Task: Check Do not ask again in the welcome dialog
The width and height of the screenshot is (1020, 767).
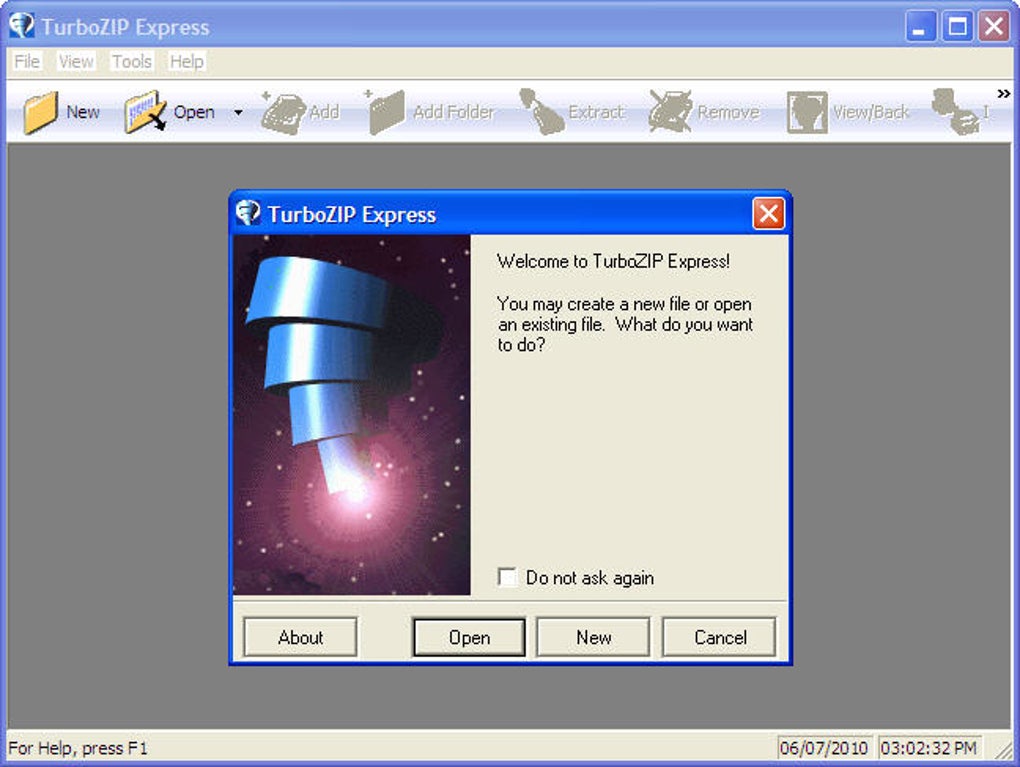Action: 506,577
